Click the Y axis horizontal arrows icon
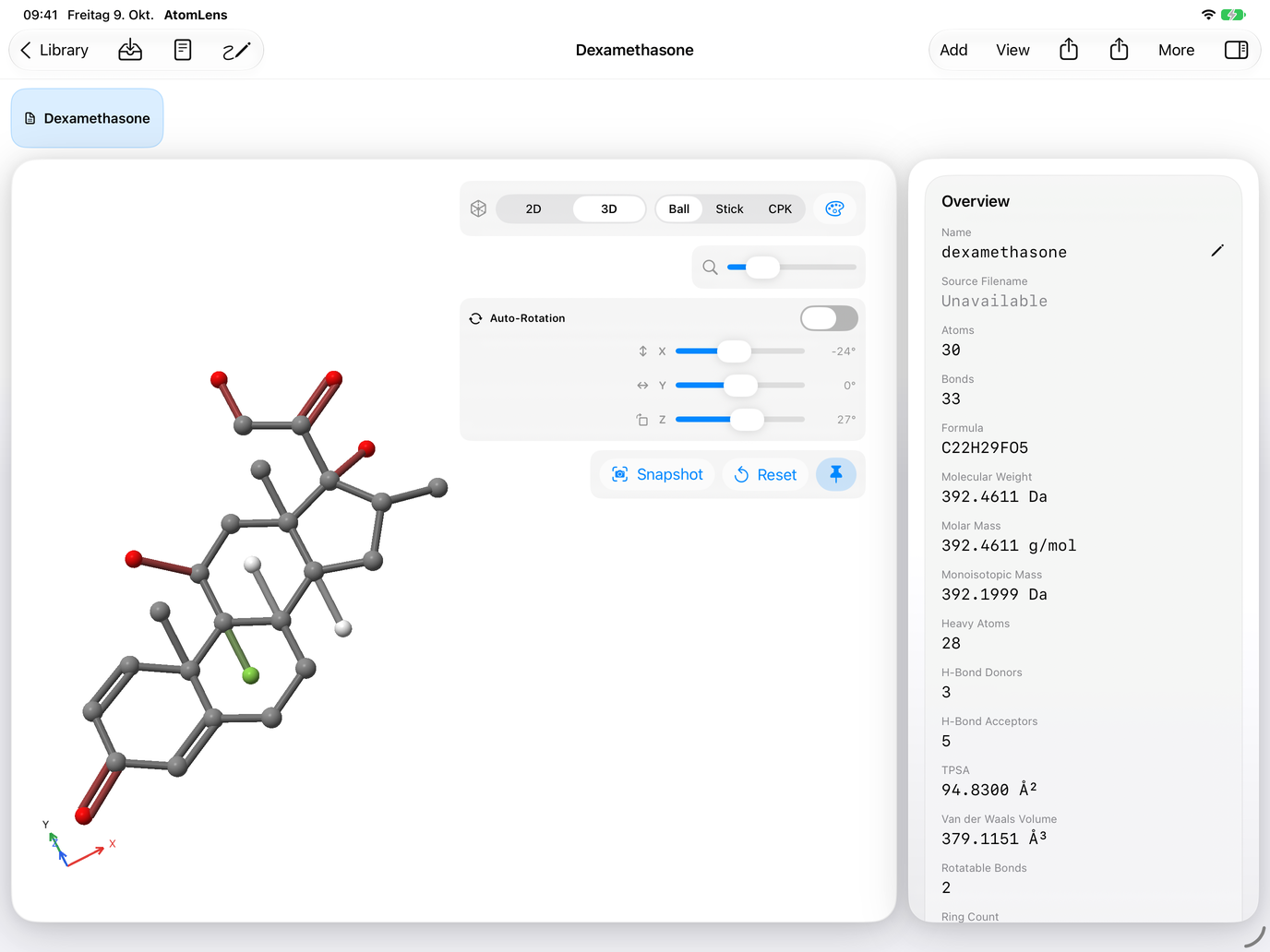 pos(642,386)
